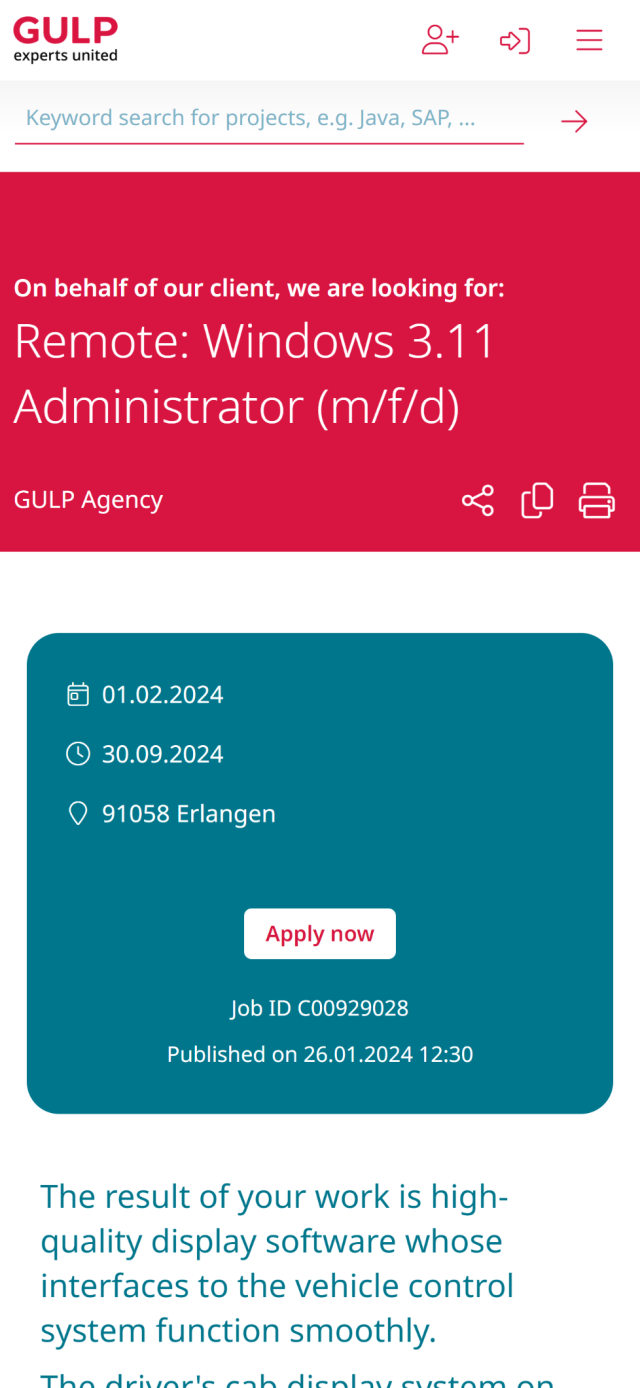Select the login sign-in icon
Image resolution: width=640 pixels, height=1388 pixels.
[x=515, y=40]
